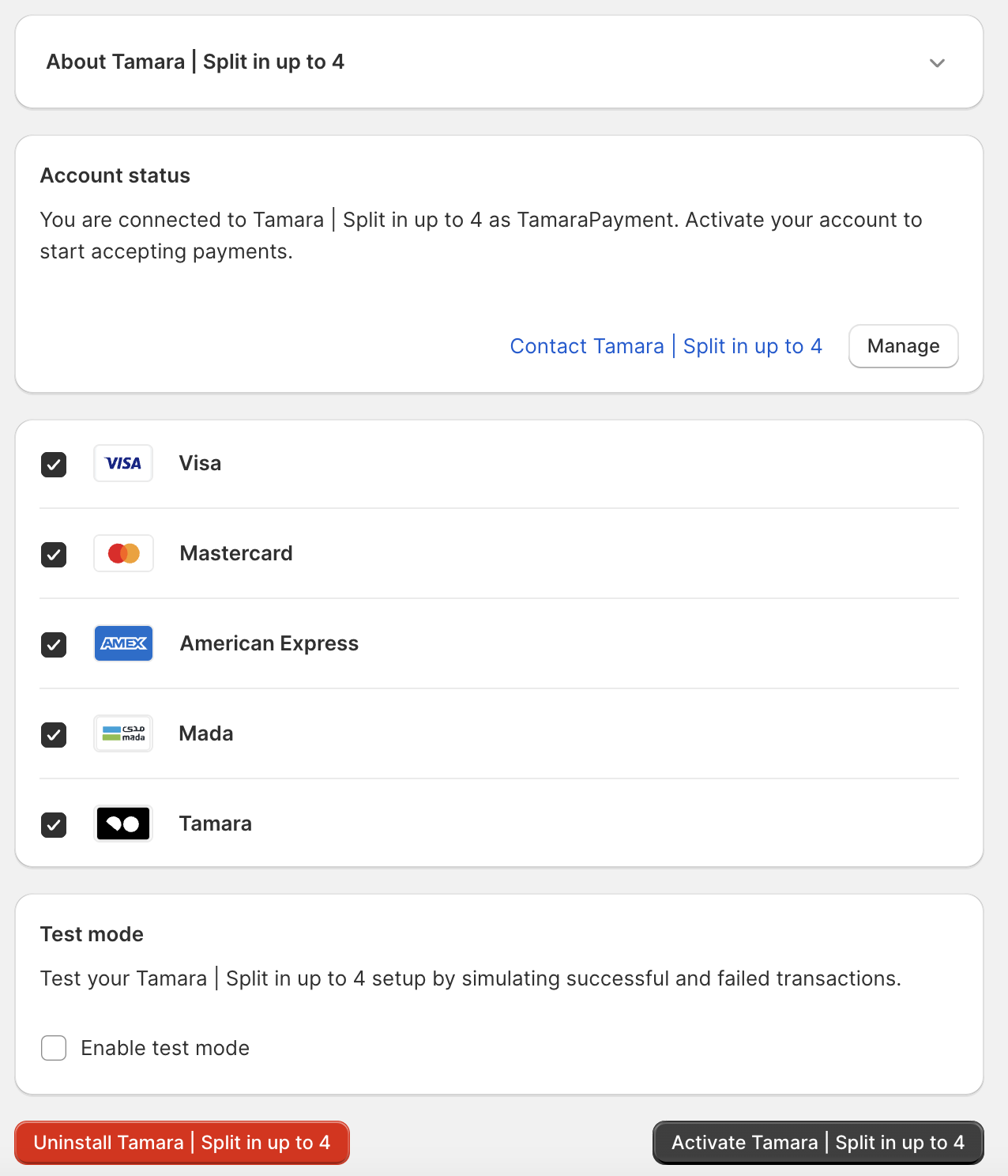This screenshot has width=1008, height=1176.
Task: Click Uninstall Tamara button
Action: click(x=182, y=1143)
